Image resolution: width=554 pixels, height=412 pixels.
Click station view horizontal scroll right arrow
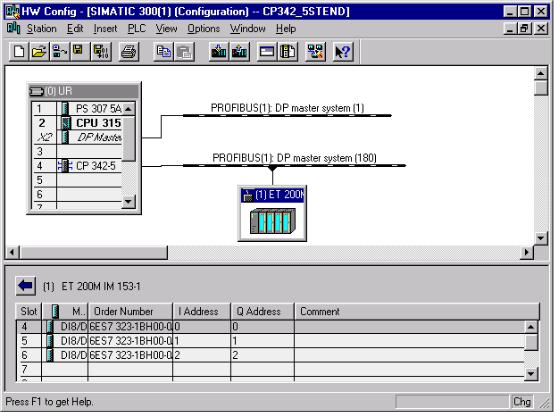[x=527, y=252]
